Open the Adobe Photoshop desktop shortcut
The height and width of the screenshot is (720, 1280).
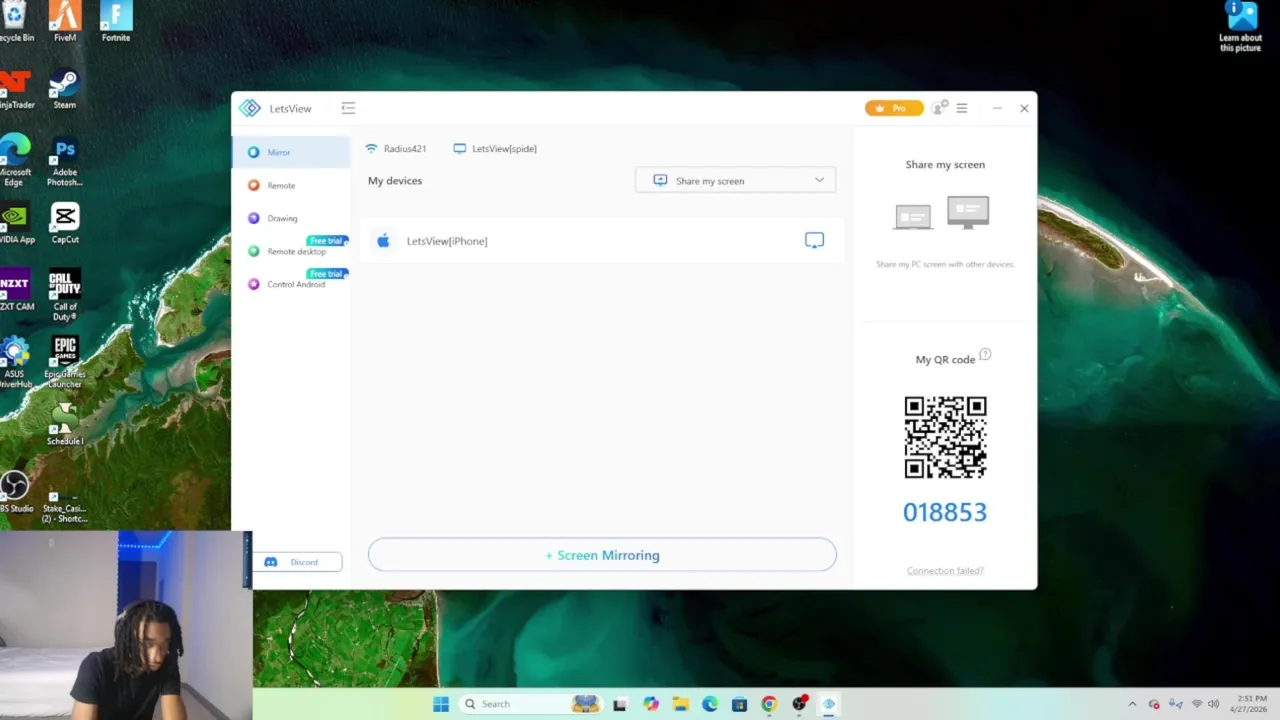click(x=65, y=162)
